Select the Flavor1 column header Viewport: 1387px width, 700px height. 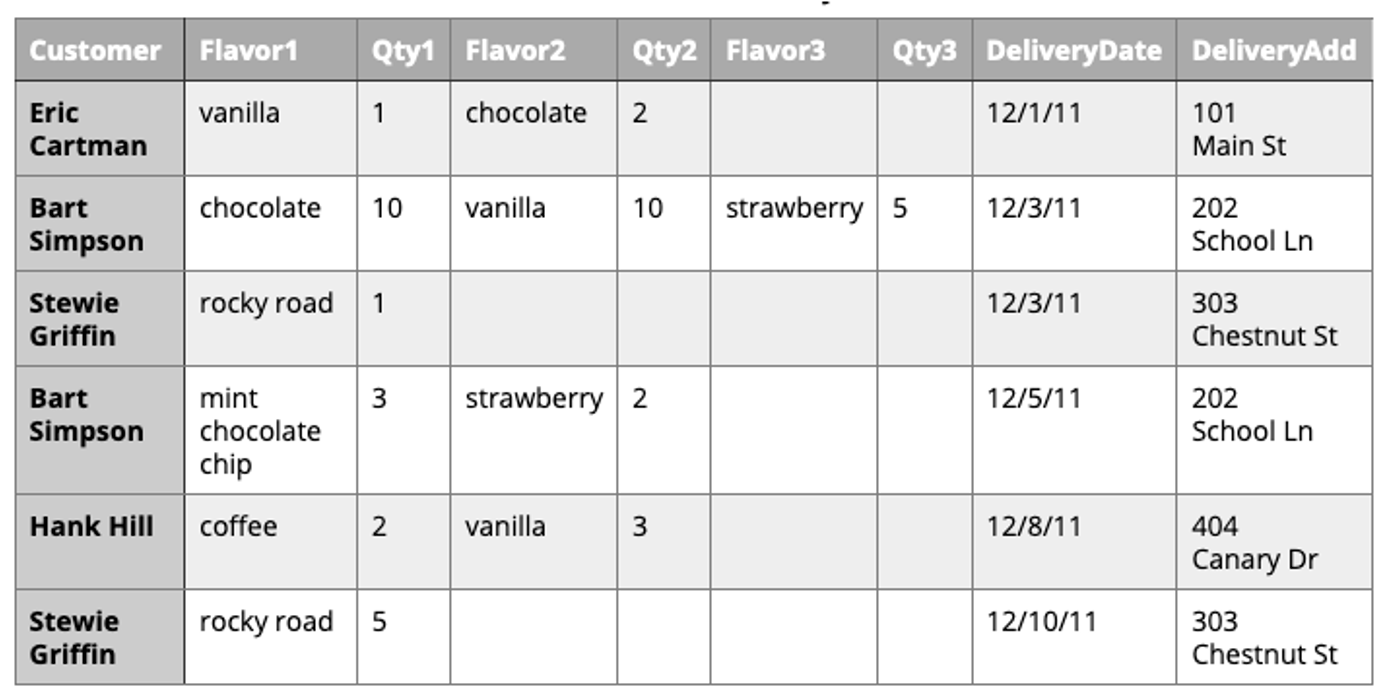click(x=249, y=50)
